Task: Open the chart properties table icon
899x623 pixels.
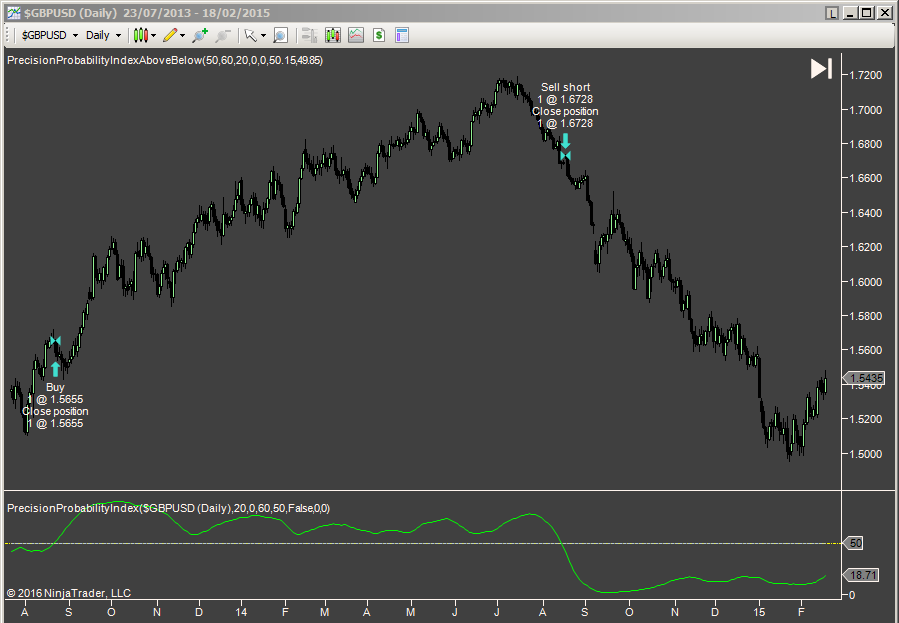Action: (x=402, y=36)
